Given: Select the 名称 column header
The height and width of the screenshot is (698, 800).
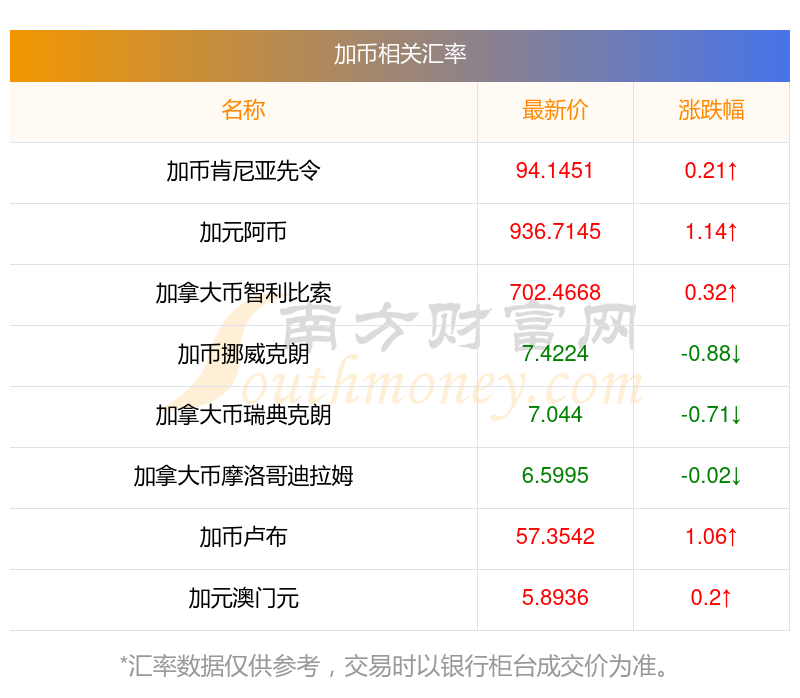Looking at the screenshot, I should point(243,110).
